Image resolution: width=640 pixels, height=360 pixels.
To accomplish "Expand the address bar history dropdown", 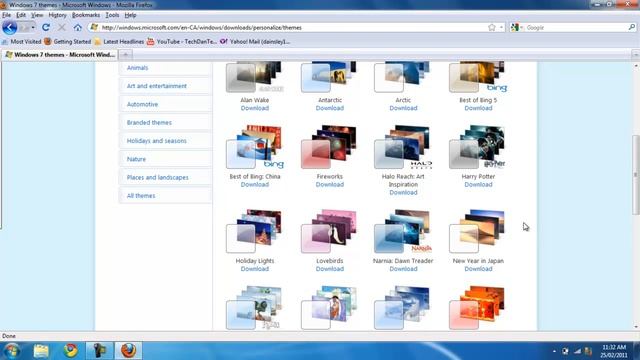I will pyautogui.click(x=501, y=27).
